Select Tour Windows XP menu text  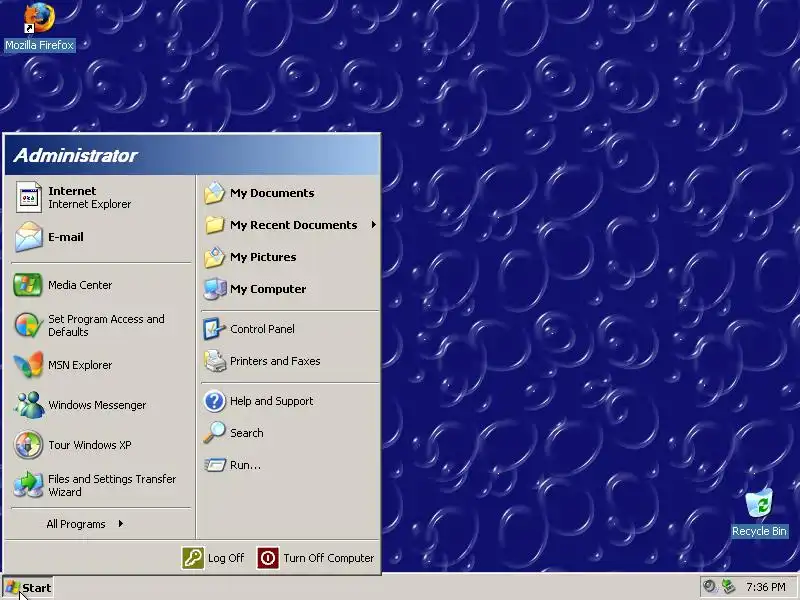[90, 445]
